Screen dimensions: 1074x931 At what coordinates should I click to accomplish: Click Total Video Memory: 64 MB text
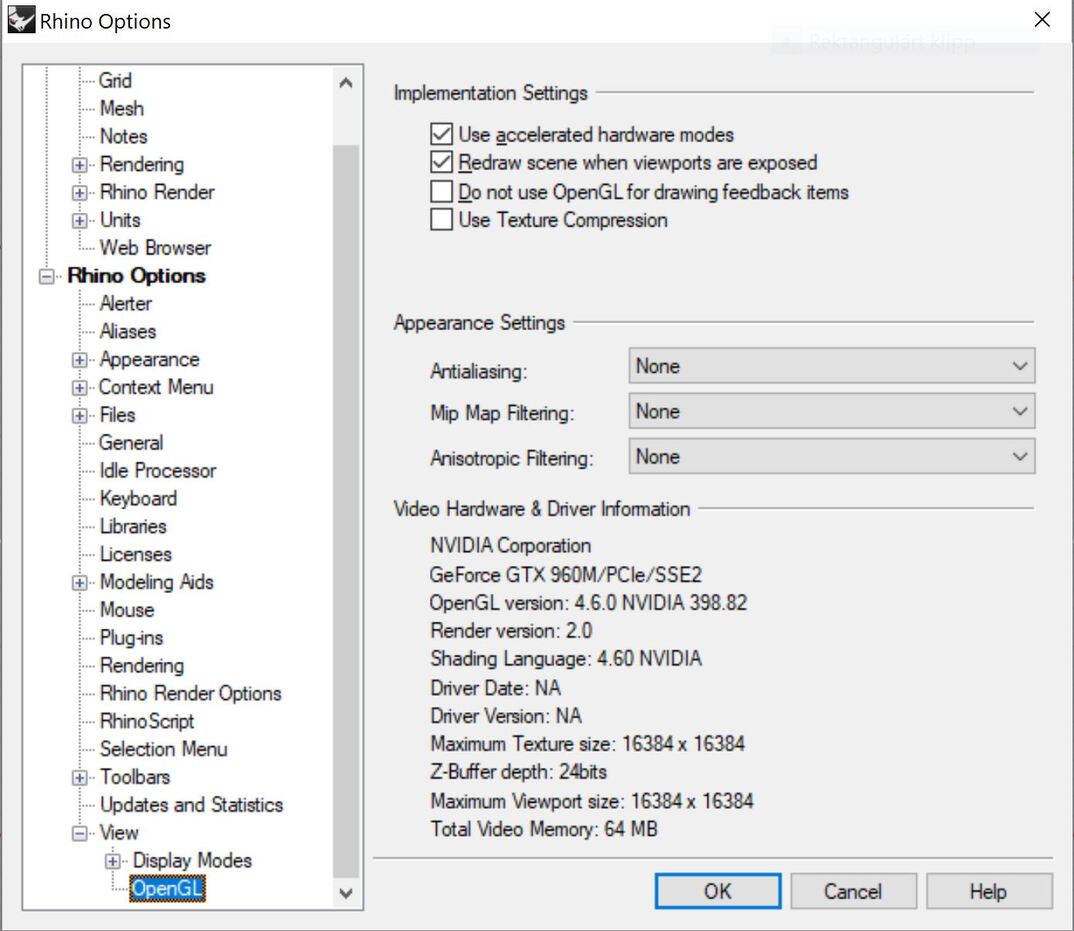[x=544, y=829]
